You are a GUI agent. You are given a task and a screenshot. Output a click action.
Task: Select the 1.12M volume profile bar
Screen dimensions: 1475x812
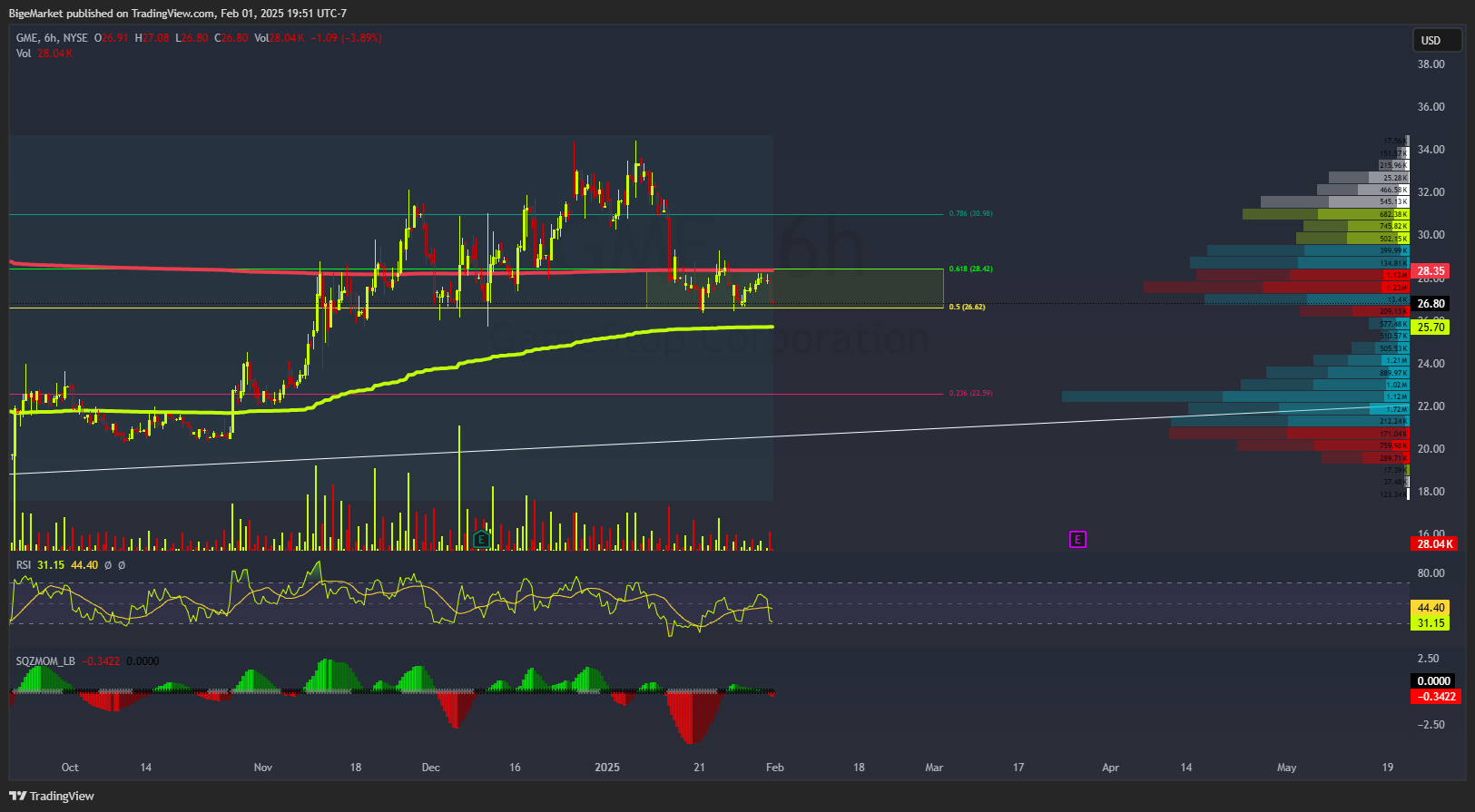(1235, 396)
